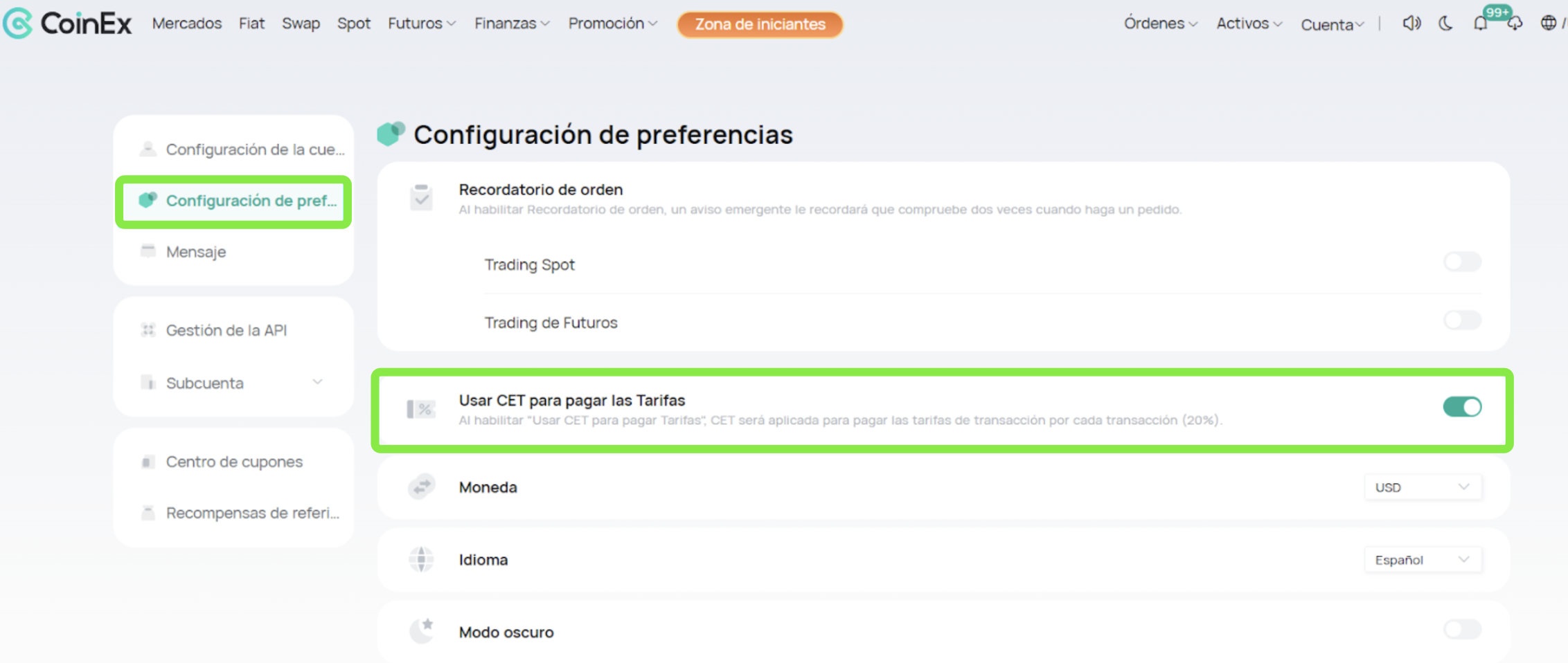Enable the Trading de Futuros reminder toggle
The image size is (1568, 663).
click(1462, 320)
